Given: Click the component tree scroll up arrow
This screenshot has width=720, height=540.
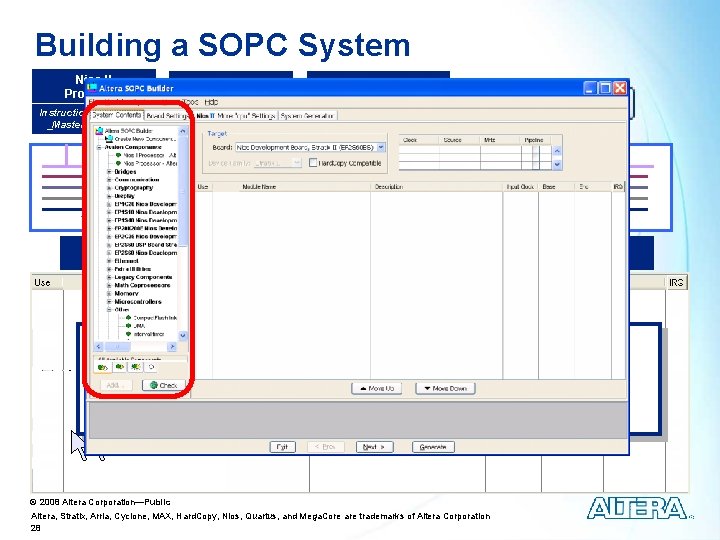Looking at the screenshot, I should 183,131.
